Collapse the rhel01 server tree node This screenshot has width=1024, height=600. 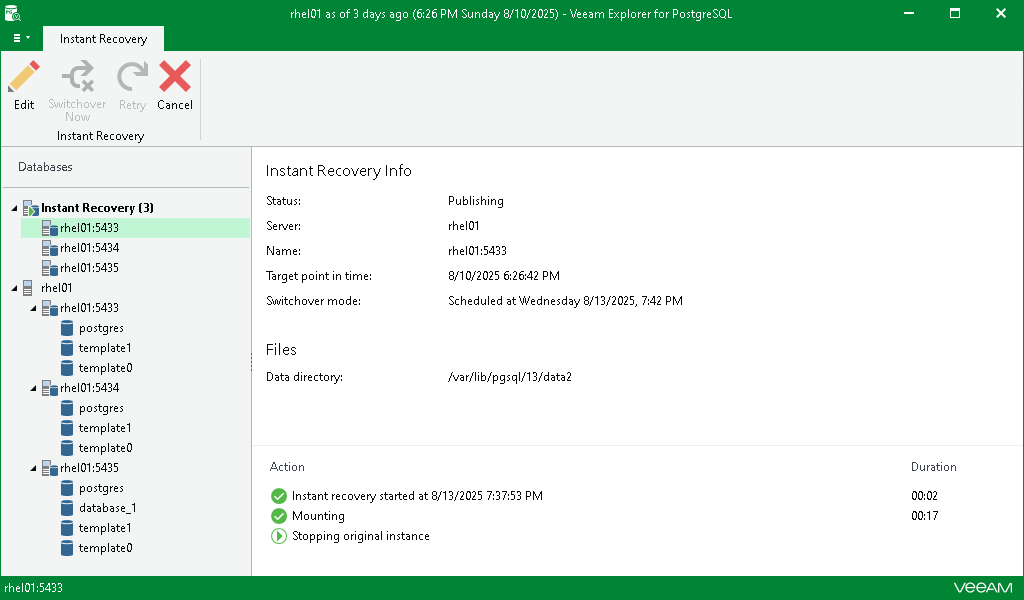14,288
